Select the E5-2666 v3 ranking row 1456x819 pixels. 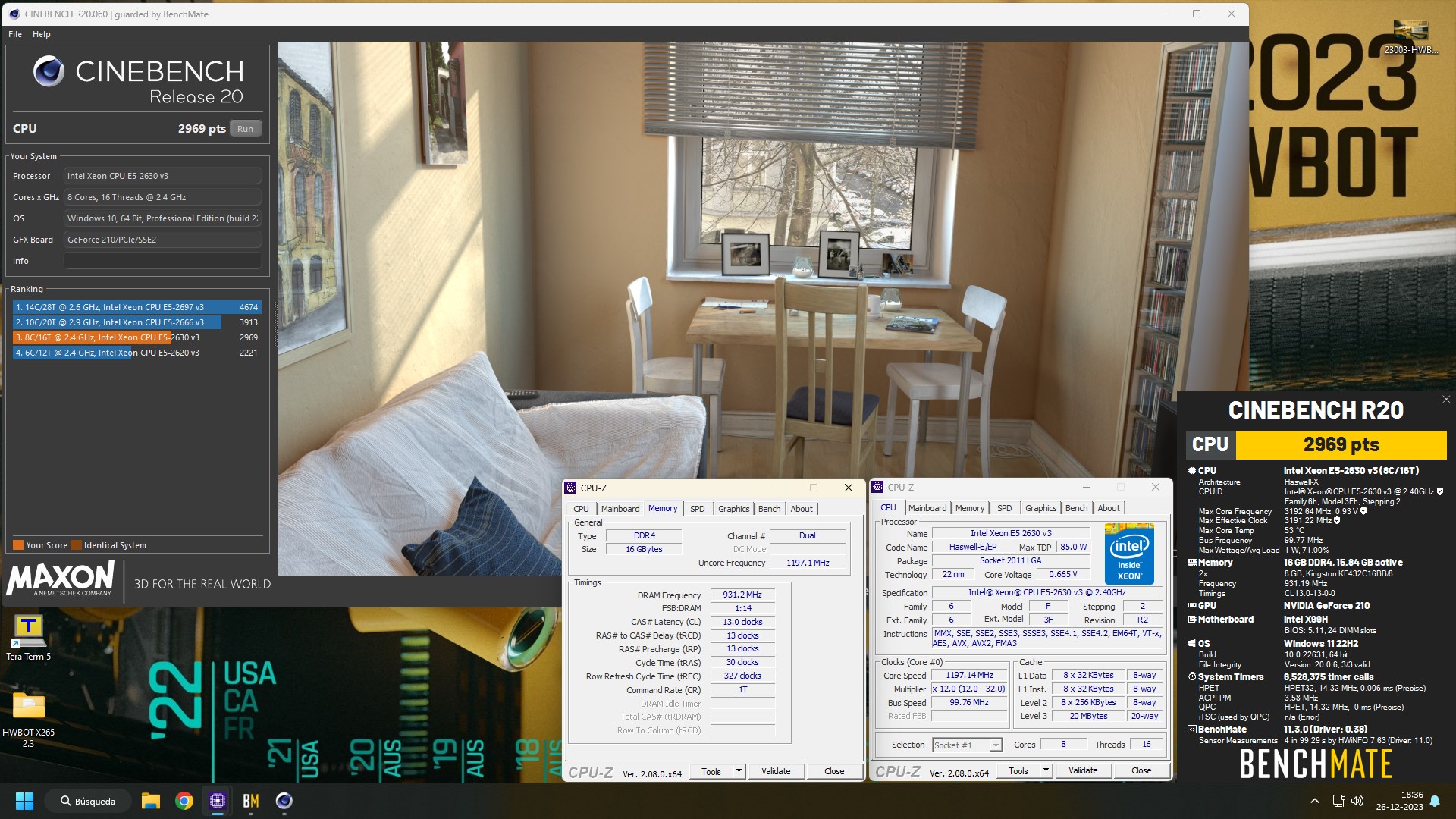click(x=136, y=322)
